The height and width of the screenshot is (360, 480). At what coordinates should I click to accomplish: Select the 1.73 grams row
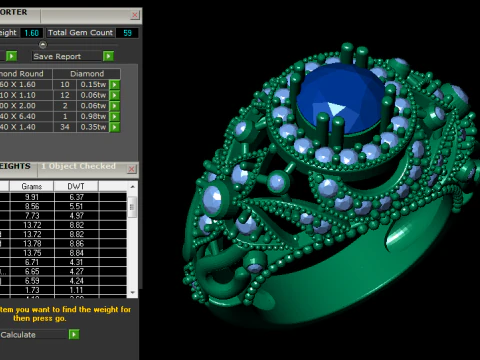[63, 290]
